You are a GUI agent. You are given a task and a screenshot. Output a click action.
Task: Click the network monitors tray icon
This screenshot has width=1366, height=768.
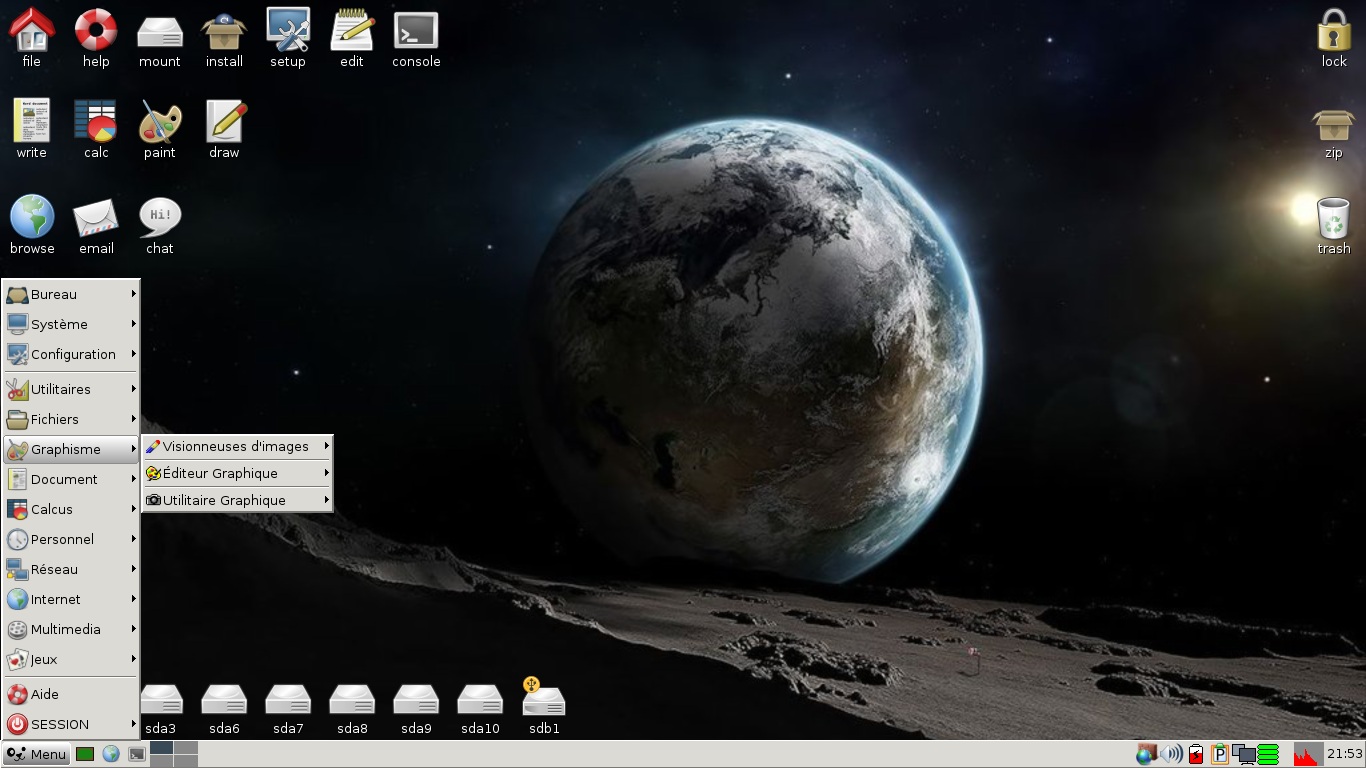pyautogui.click(x=1244, y=754)
